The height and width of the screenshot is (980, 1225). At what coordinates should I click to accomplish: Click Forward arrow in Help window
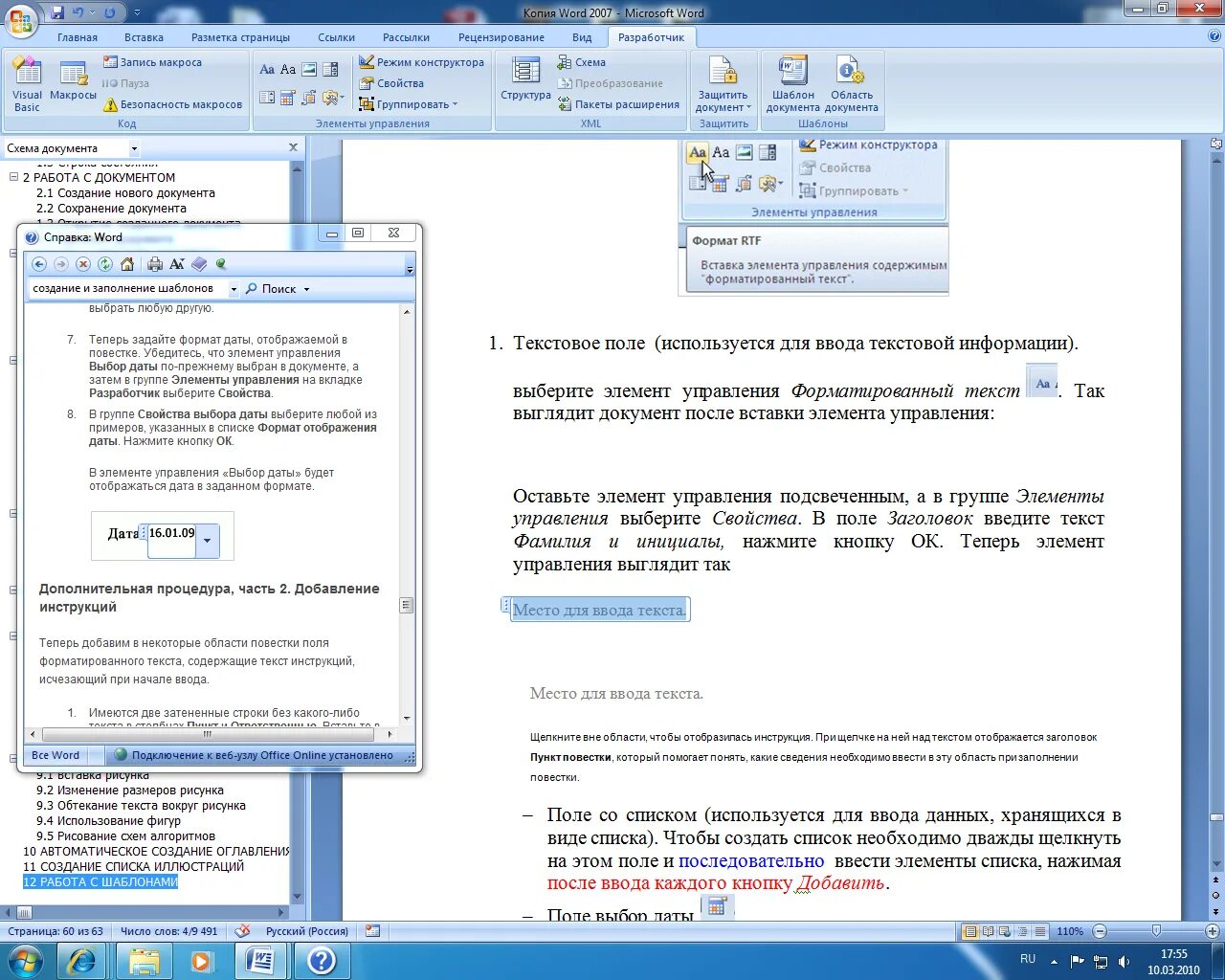(x=61, y=264)
